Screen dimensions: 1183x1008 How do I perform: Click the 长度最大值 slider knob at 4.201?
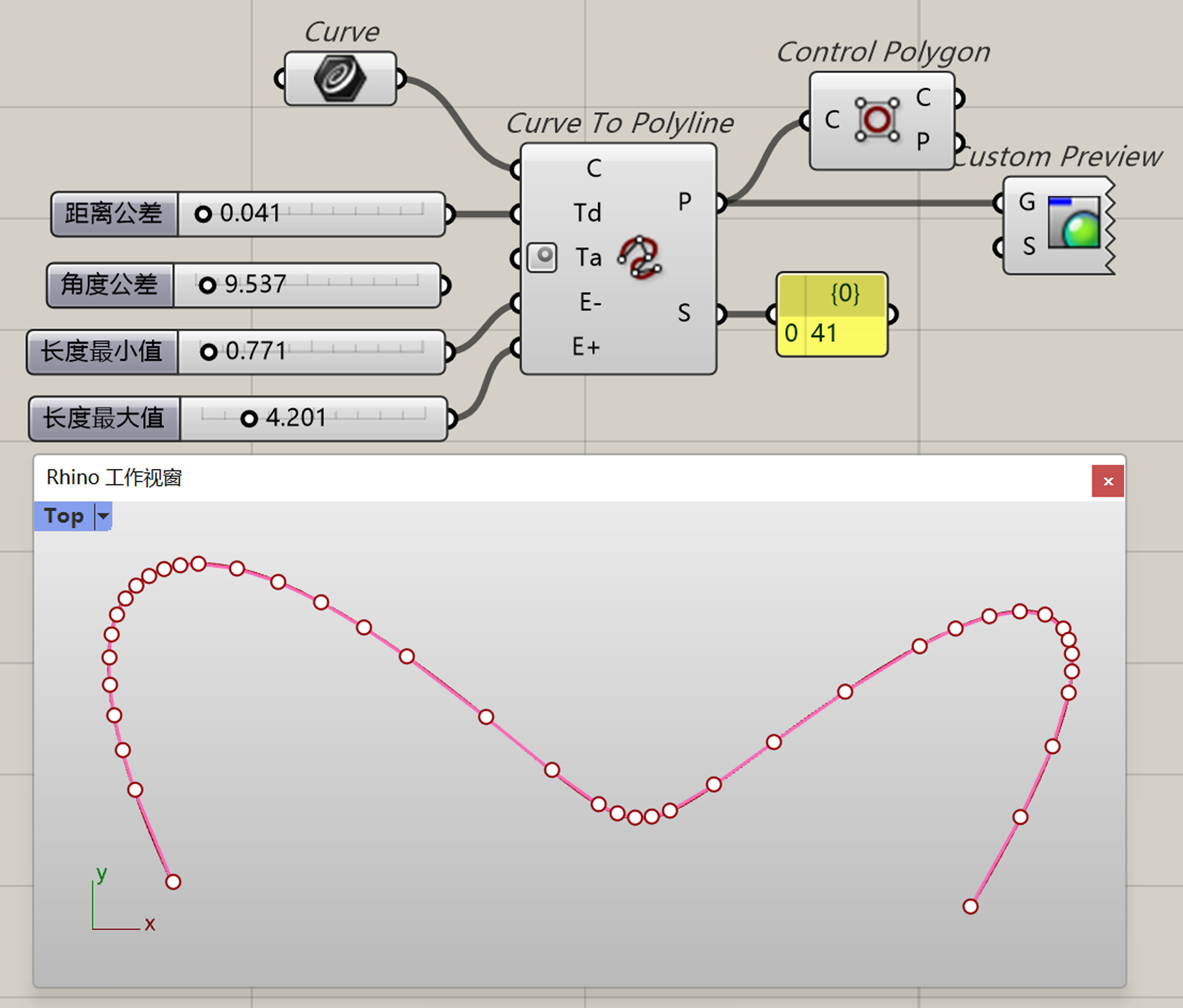click(x=249, y=419)
